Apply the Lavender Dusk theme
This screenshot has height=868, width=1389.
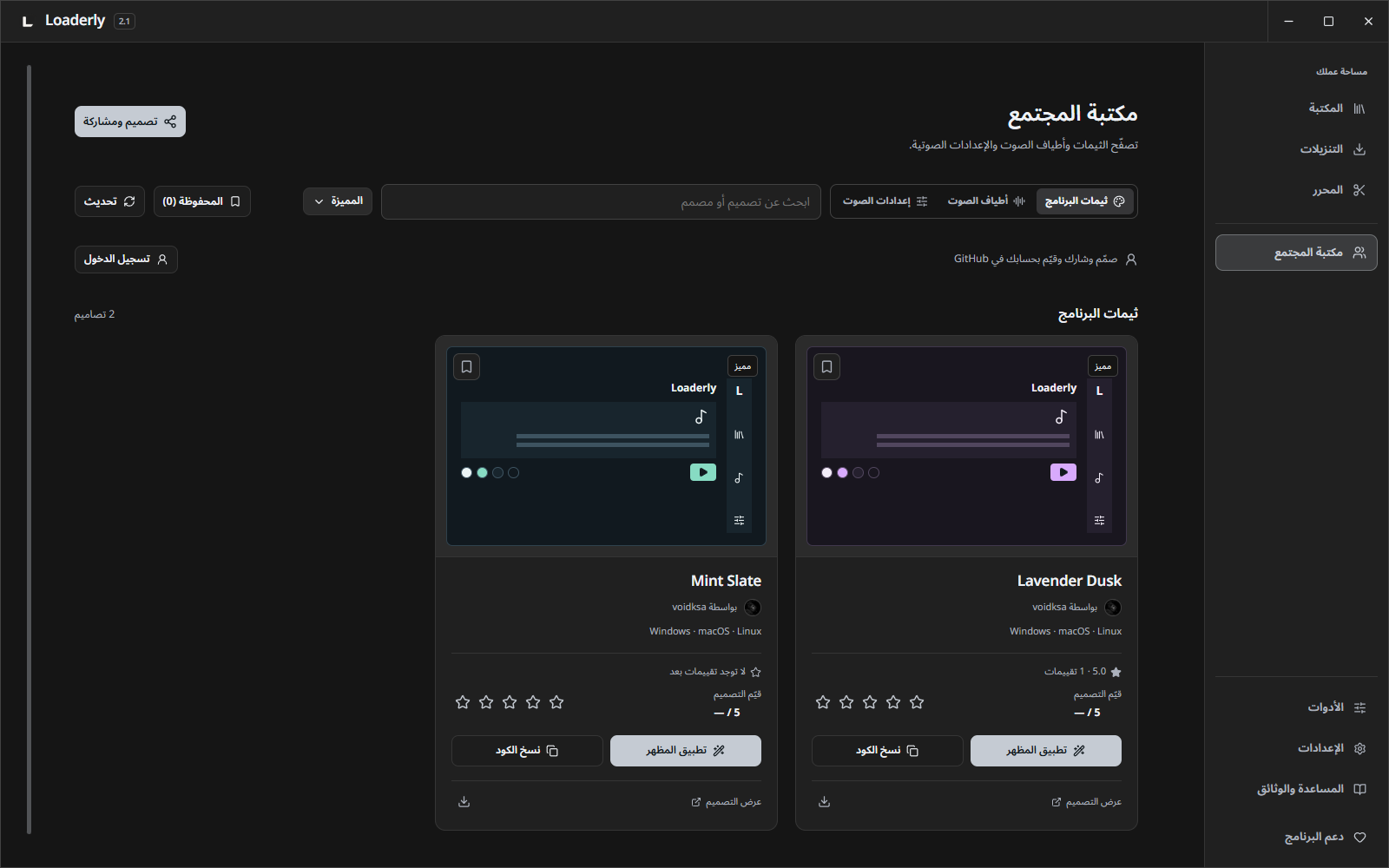[x=1046, y=751]
